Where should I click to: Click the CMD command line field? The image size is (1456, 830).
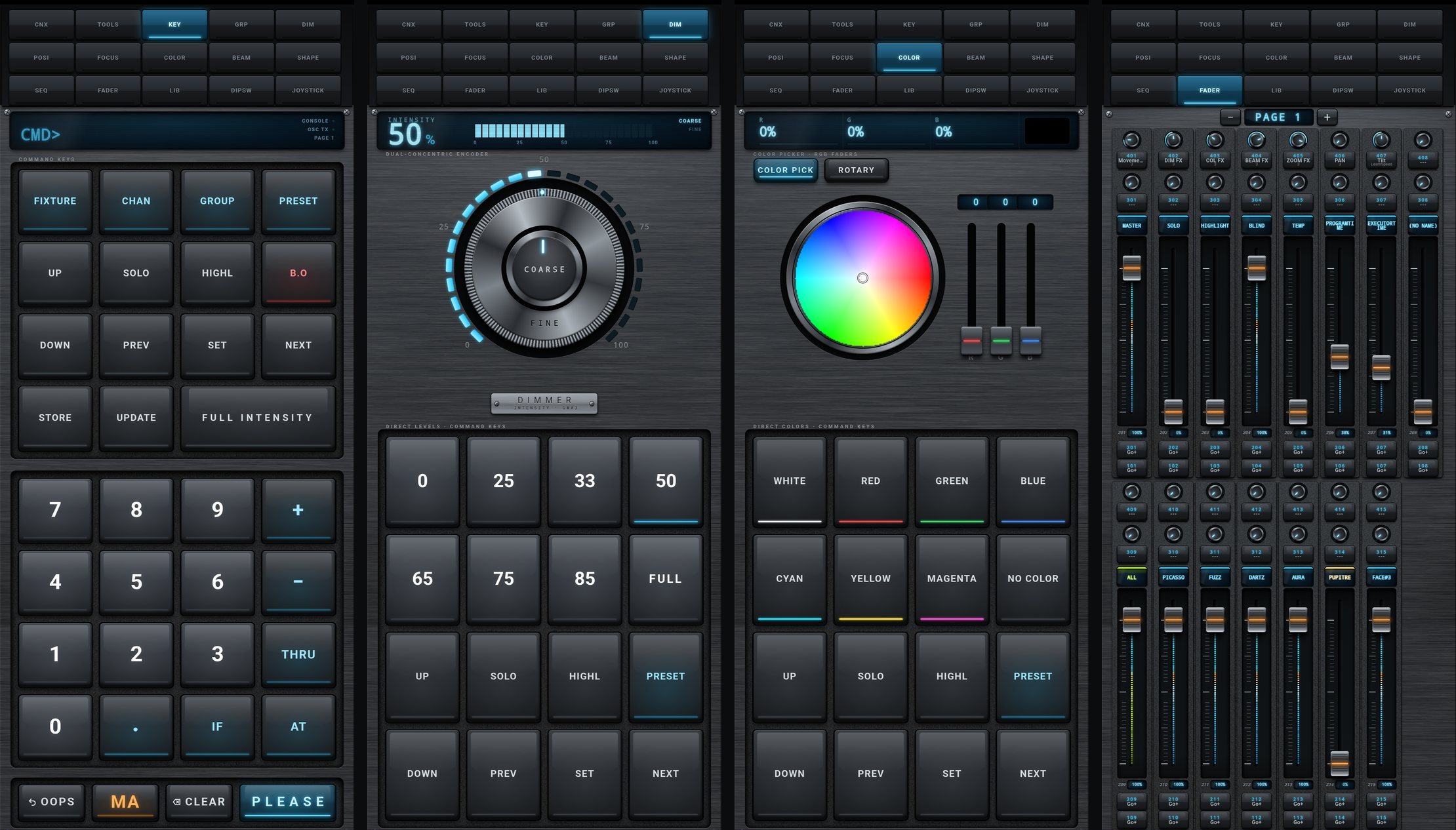(177, 133)
